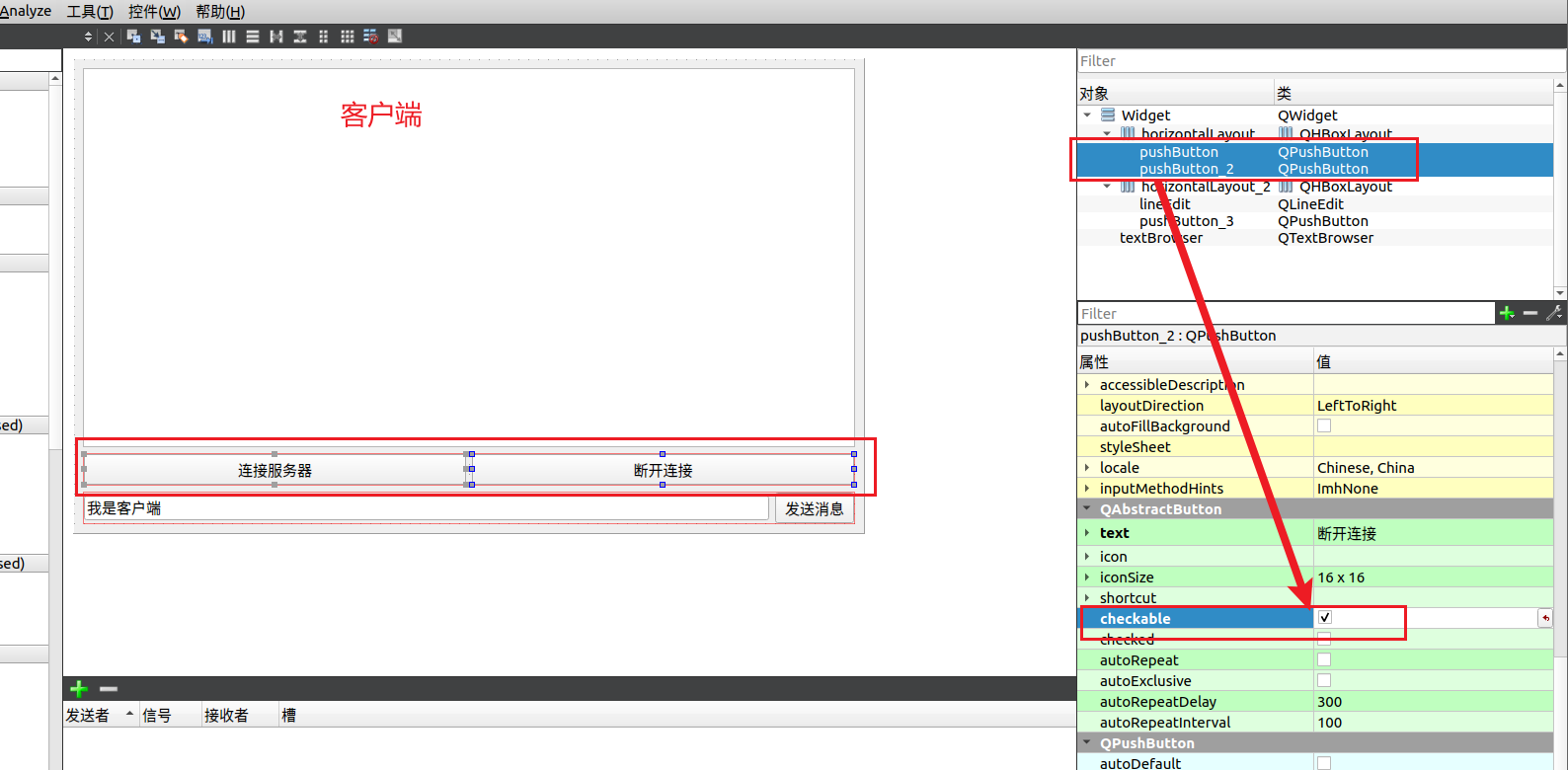Expand the inputMethodHints property

[x=1087, y=488]
